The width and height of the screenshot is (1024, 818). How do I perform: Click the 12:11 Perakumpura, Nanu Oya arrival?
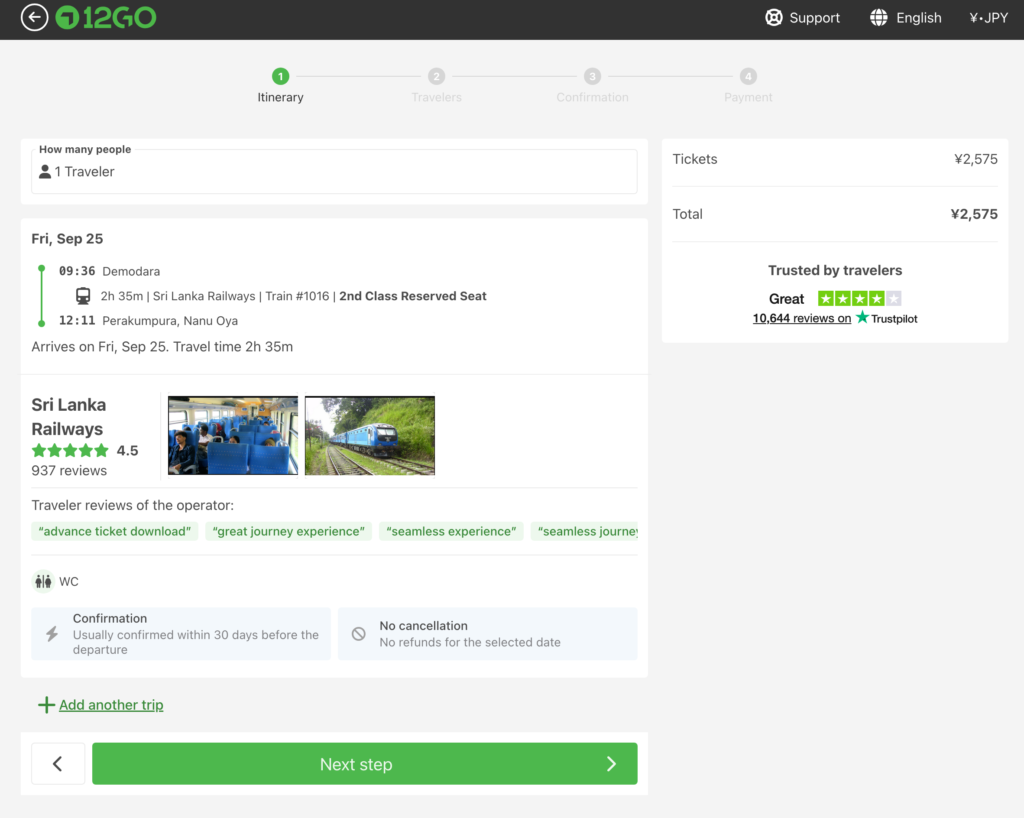(x=148, y=321)
